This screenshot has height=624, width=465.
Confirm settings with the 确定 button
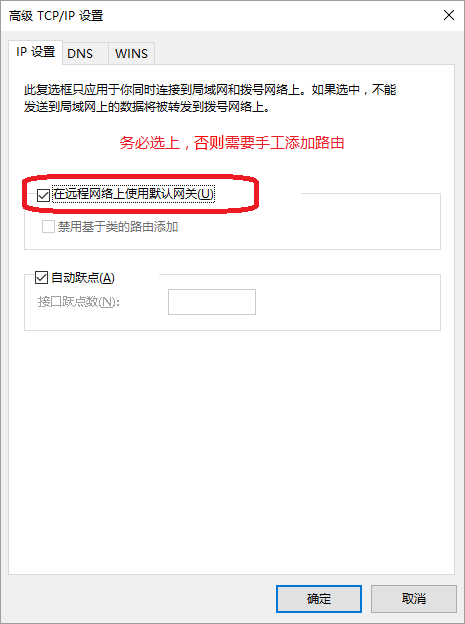tap(319, 599)
